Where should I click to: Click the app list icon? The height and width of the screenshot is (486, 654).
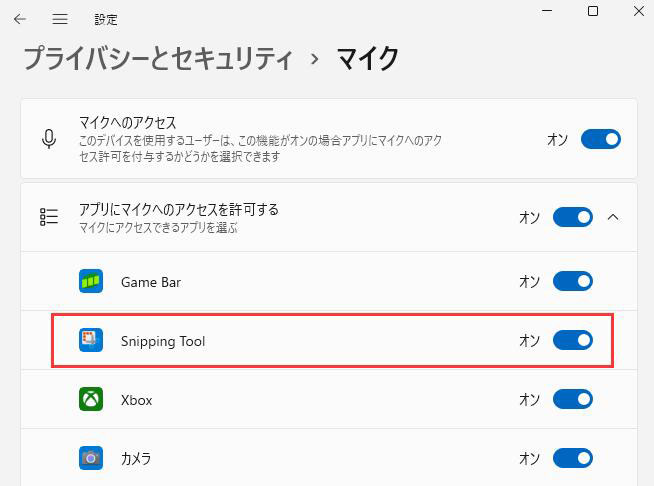pos(49,217)
